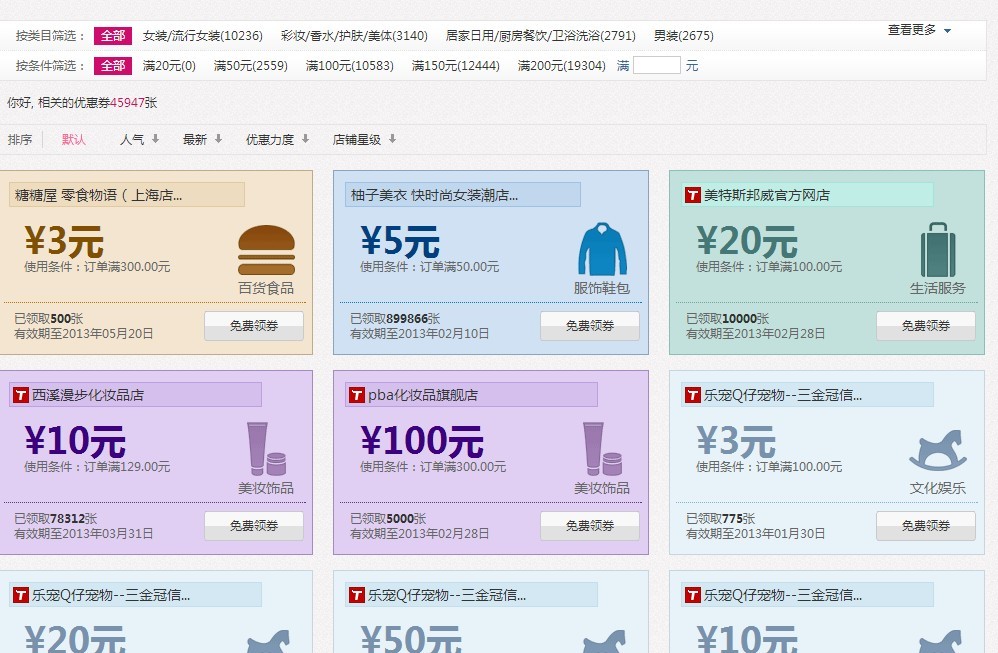
Task: Click ¥100元 coupon amount
Action: point(422,440)
